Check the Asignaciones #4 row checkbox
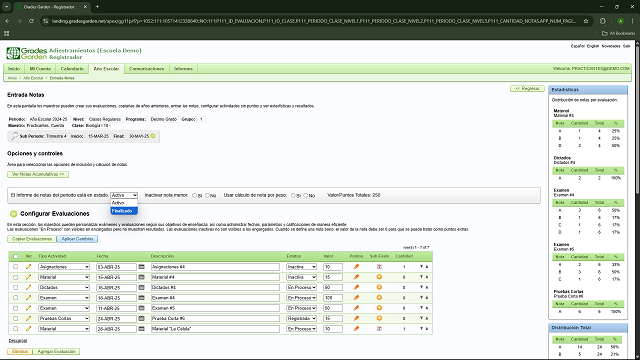Image resolution: width=640 pixels, height=360 pixels. pyautogui.click(x=16, y=267)
